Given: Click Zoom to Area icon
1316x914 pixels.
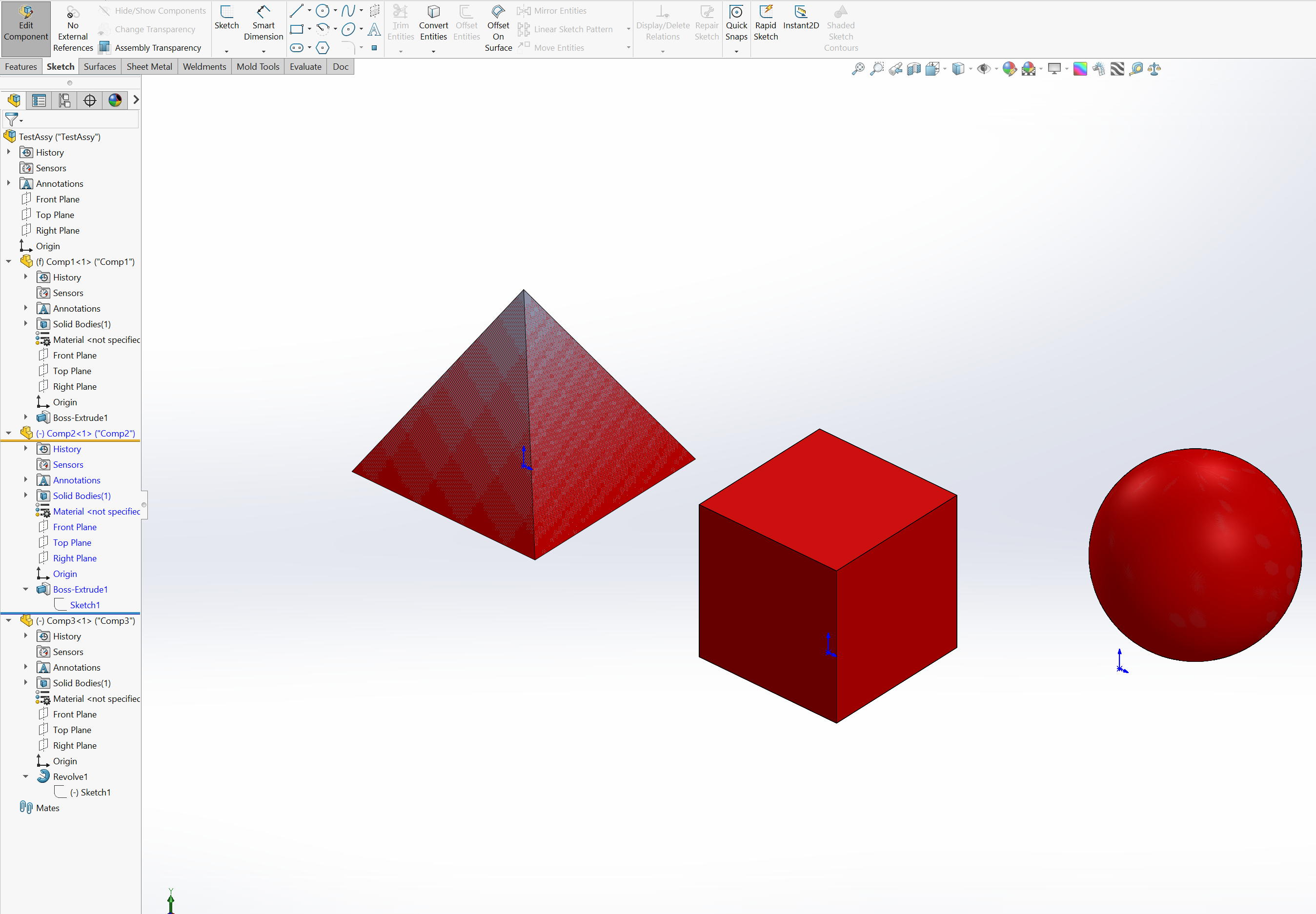Looking at the screenshot, I should tap(876, 69).
